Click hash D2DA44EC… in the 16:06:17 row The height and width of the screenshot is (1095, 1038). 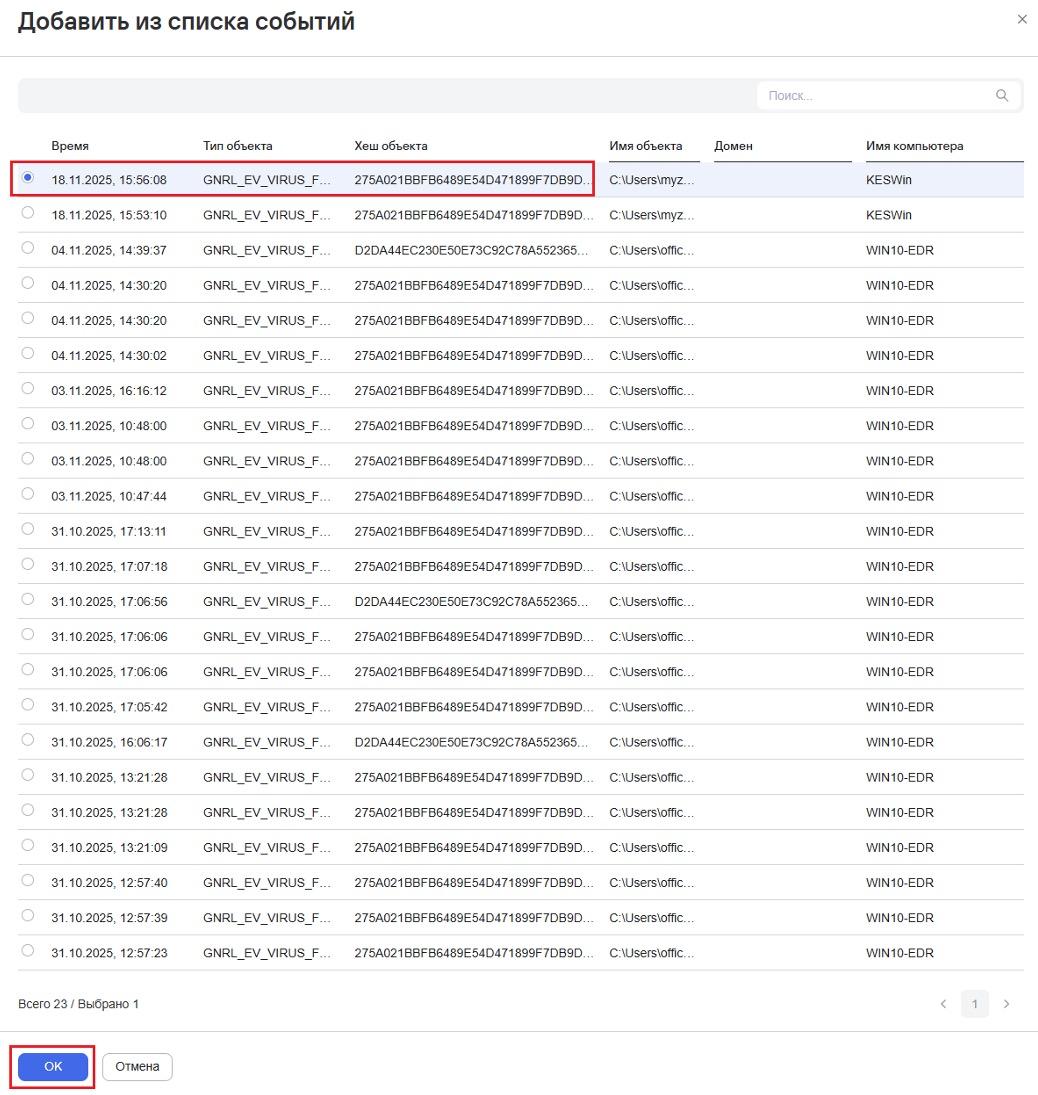[x=472, y=742]
